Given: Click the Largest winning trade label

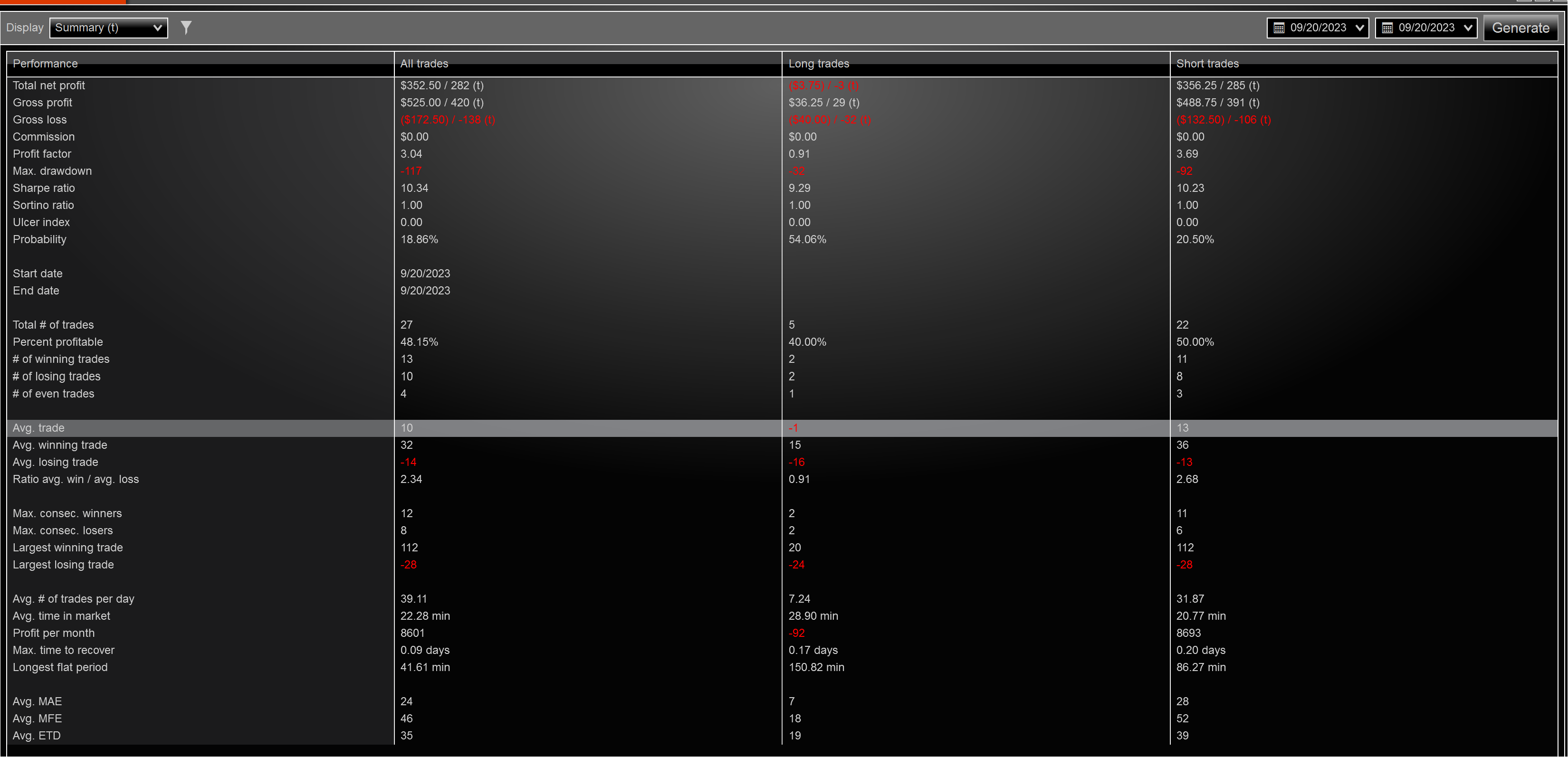Looking at the screenshot, I should [x=67, y=548].
